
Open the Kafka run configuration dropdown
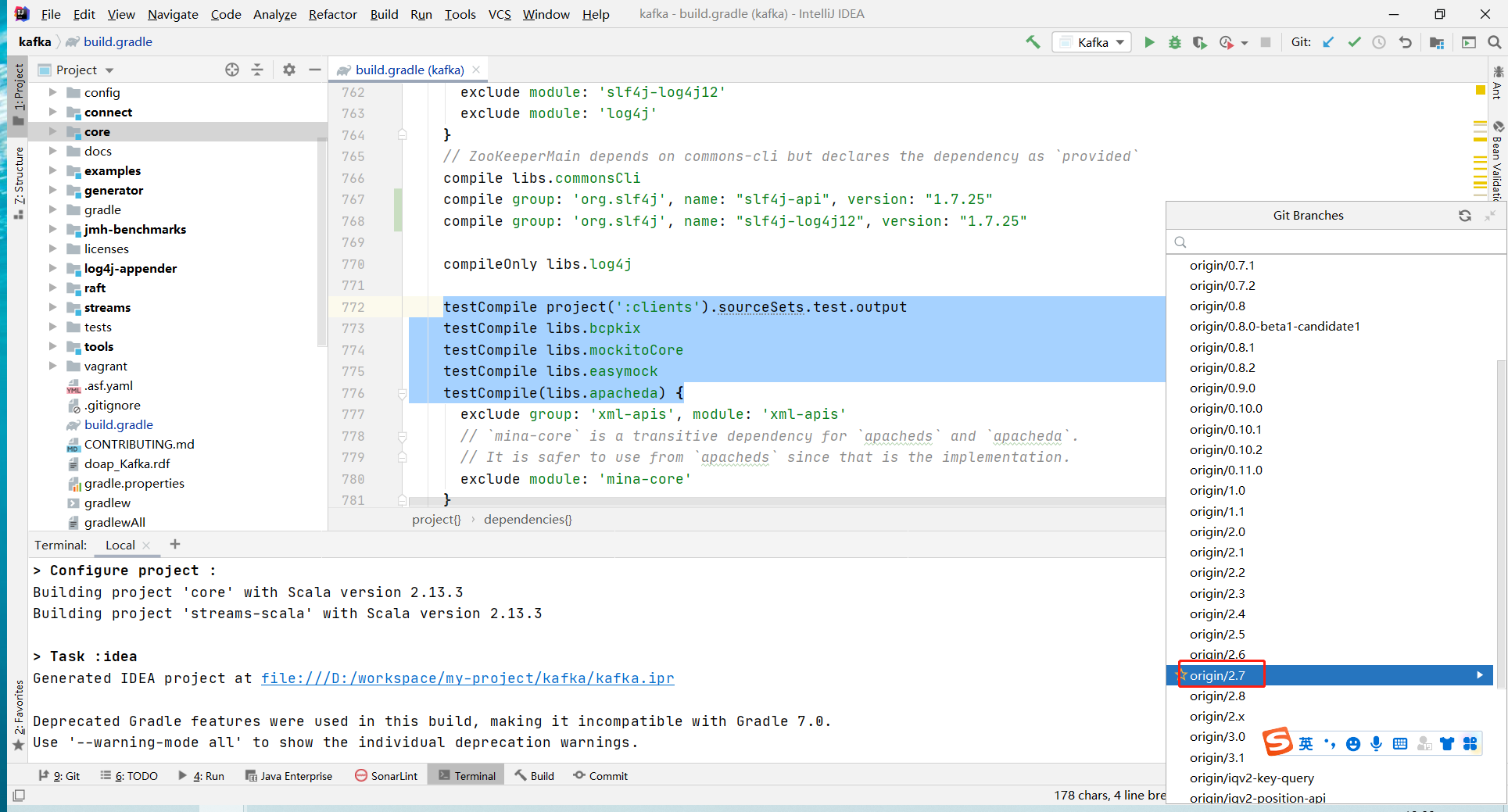[x=1091, y=42]
